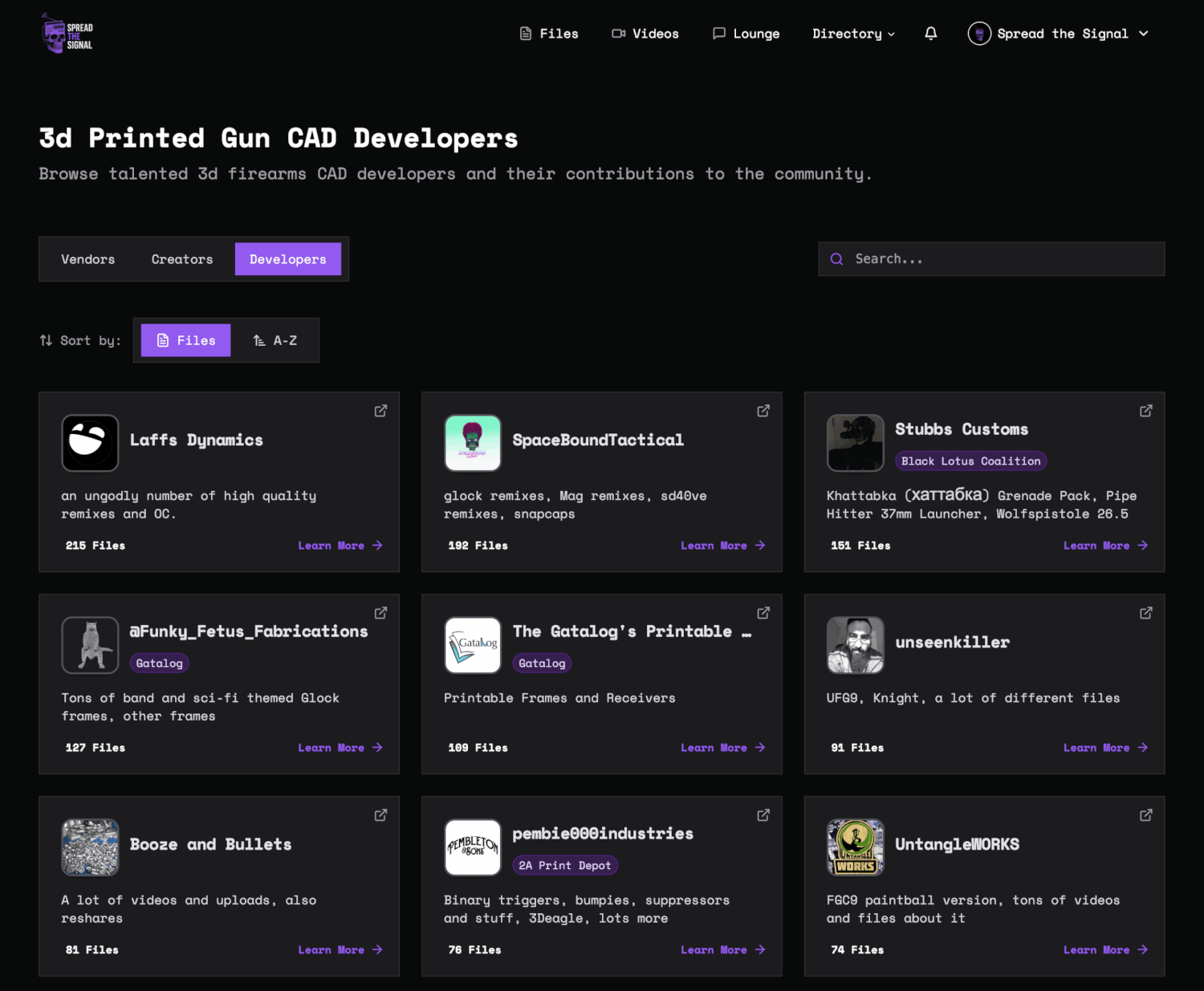Switch to the Vendors tab
The image size is (1204, 991).
point(88,259)
